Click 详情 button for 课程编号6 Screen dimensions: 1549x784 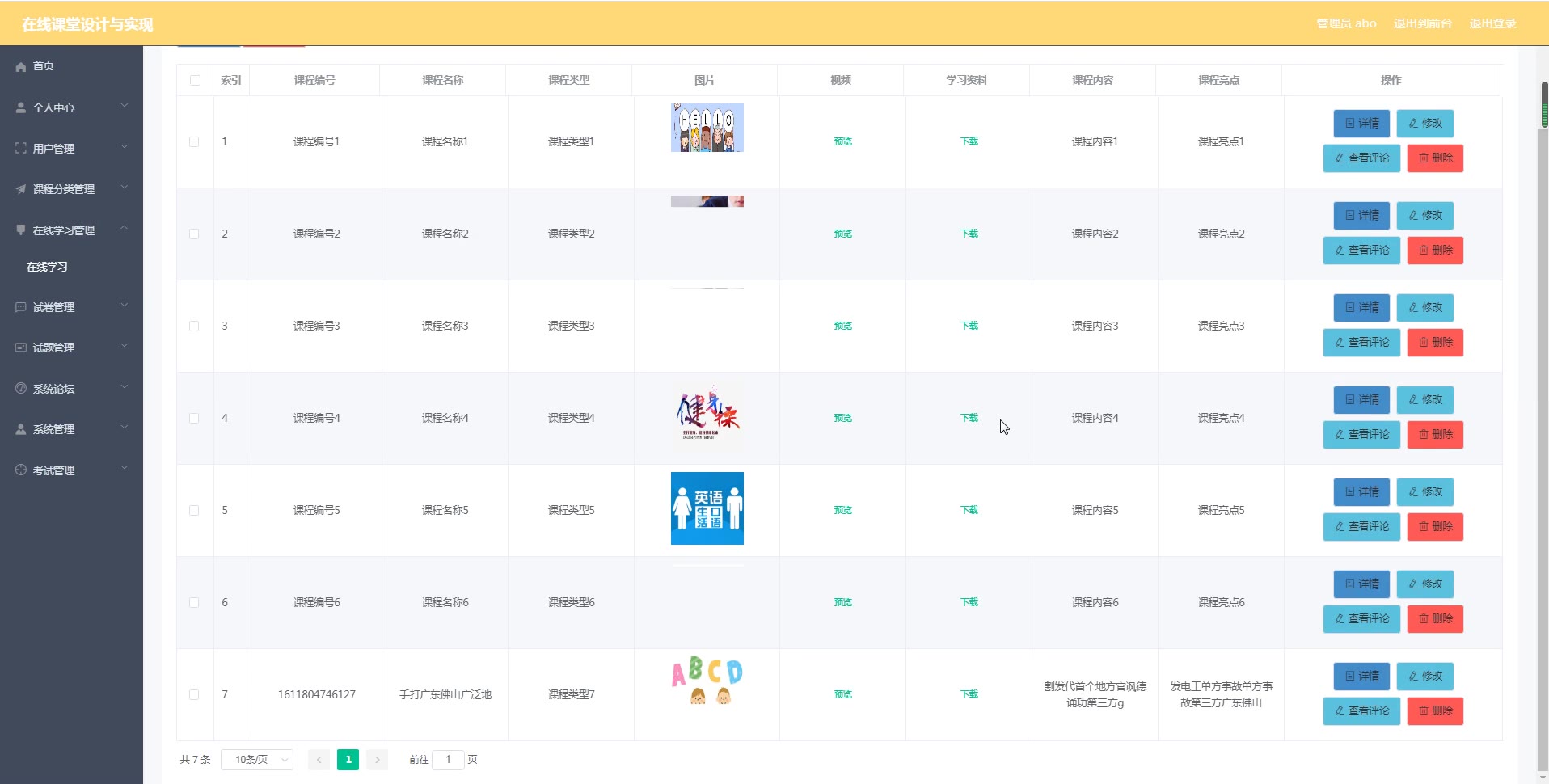coord(1361,584)
